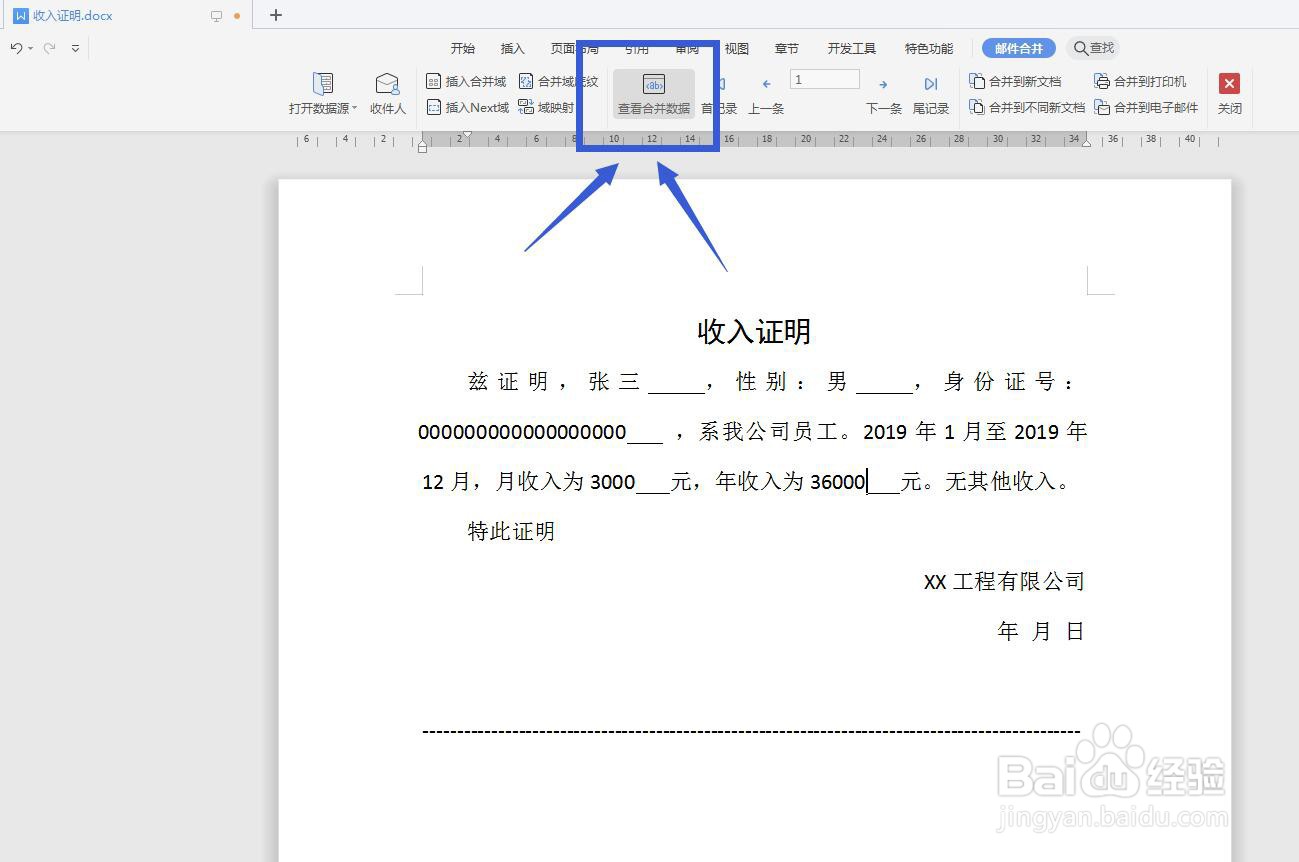Select the 收件人 recipients icon
Screen dimensions: 1299x862
click(x=387, y=93)
